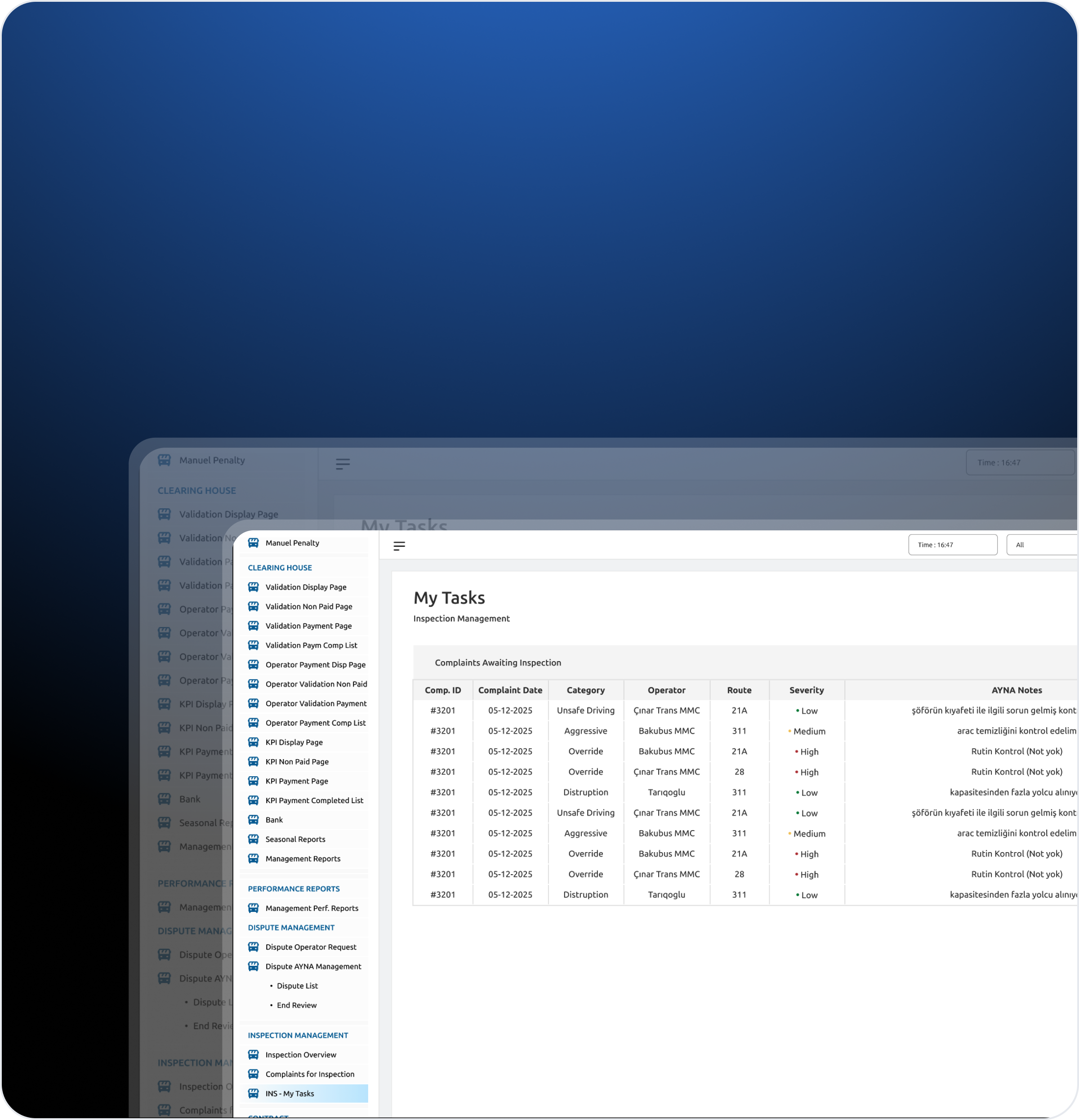Select the first complaint row #3201
1079x1120 pixels.
click(443, 710)
